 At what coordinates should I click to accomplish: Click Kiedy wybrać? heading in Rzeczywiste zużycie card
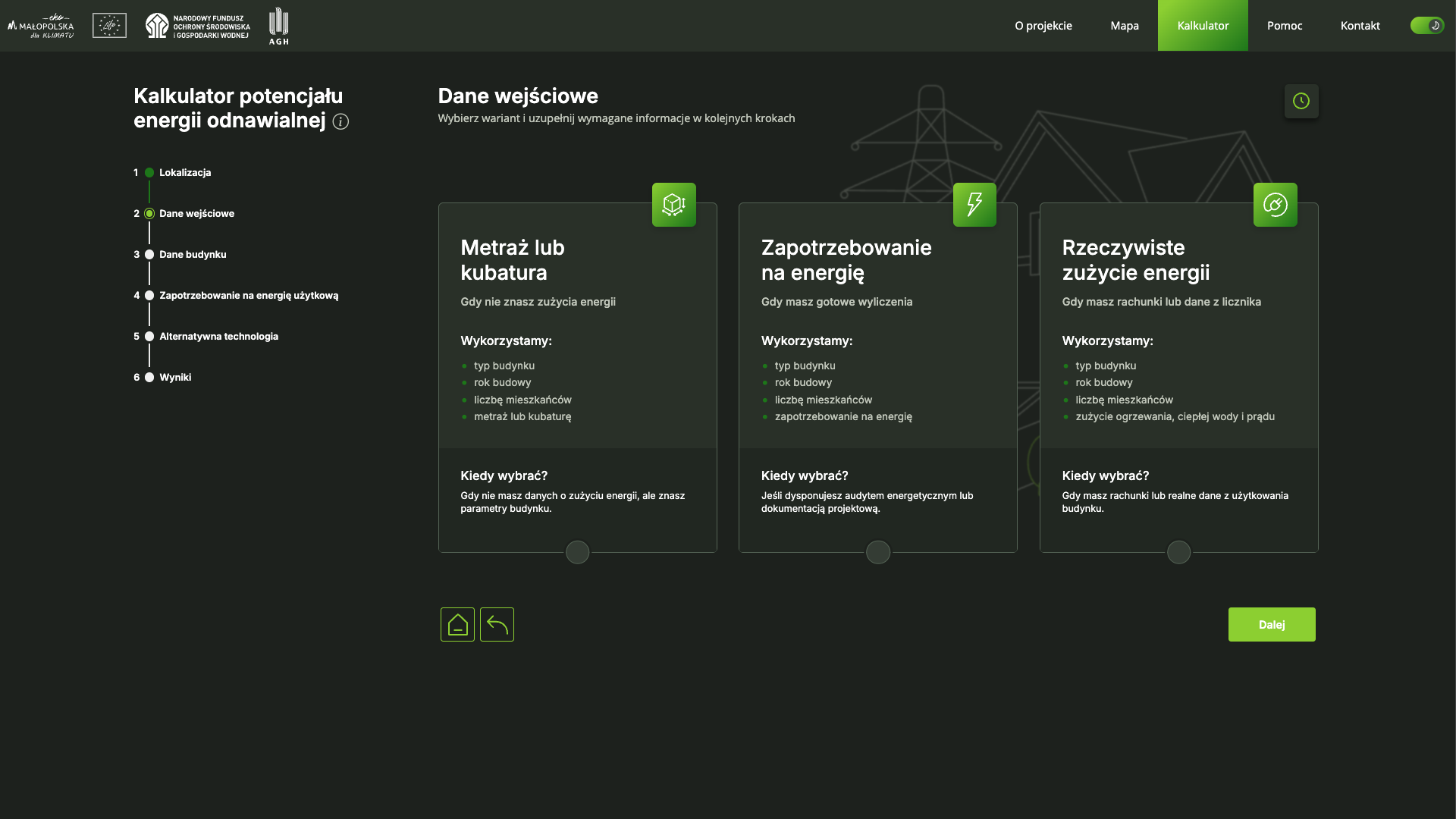(1106, 475)
